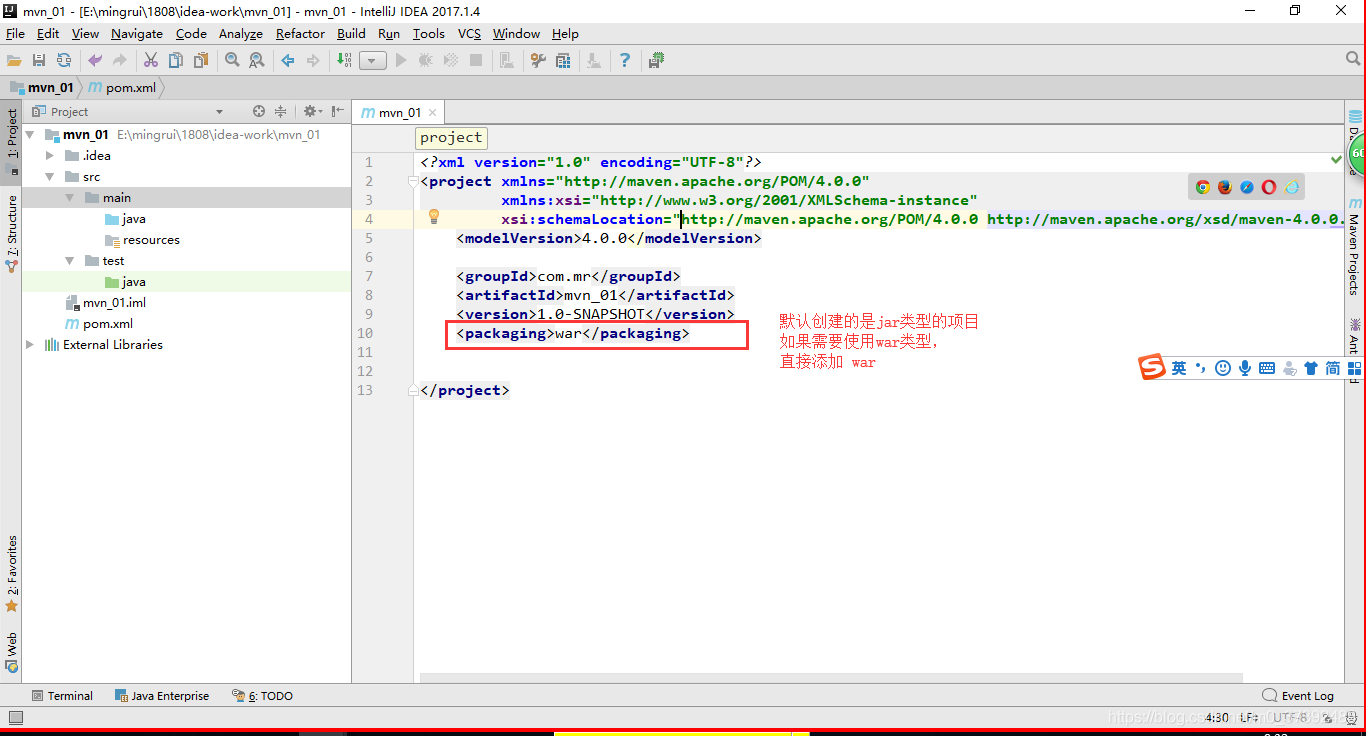This screenshot has height=736, width=1366.
Task: Open the Event Log
Action: [1298, 695]
